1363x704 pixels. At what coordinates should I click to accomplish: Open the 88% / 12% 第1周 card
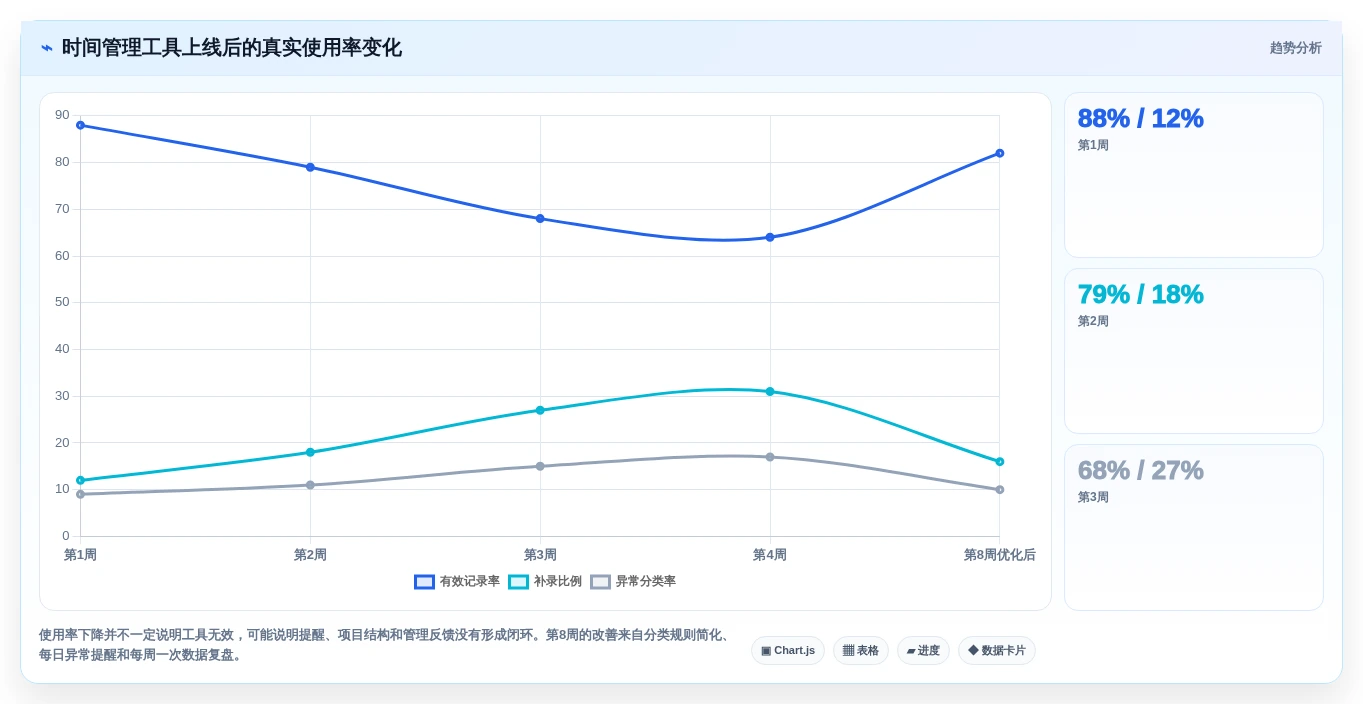pyautogui.click(x=1194, y=175)
